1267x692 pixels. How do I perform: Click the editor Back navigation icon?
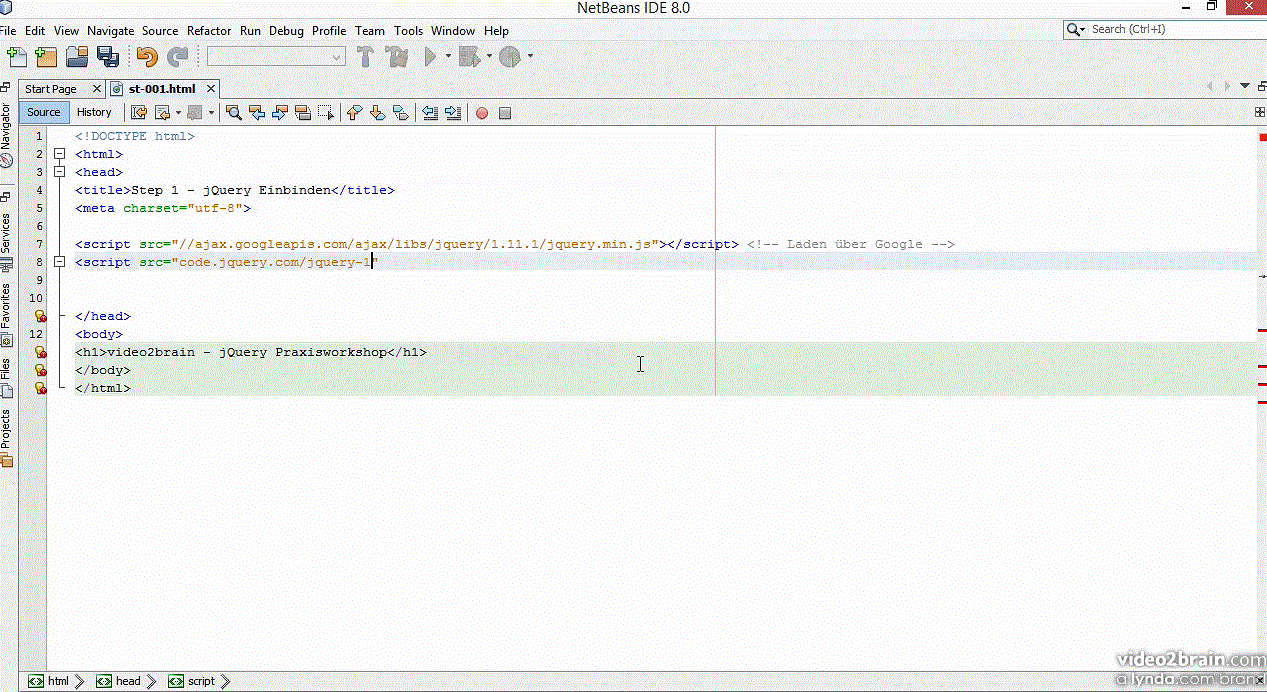(x=161, y=113)
